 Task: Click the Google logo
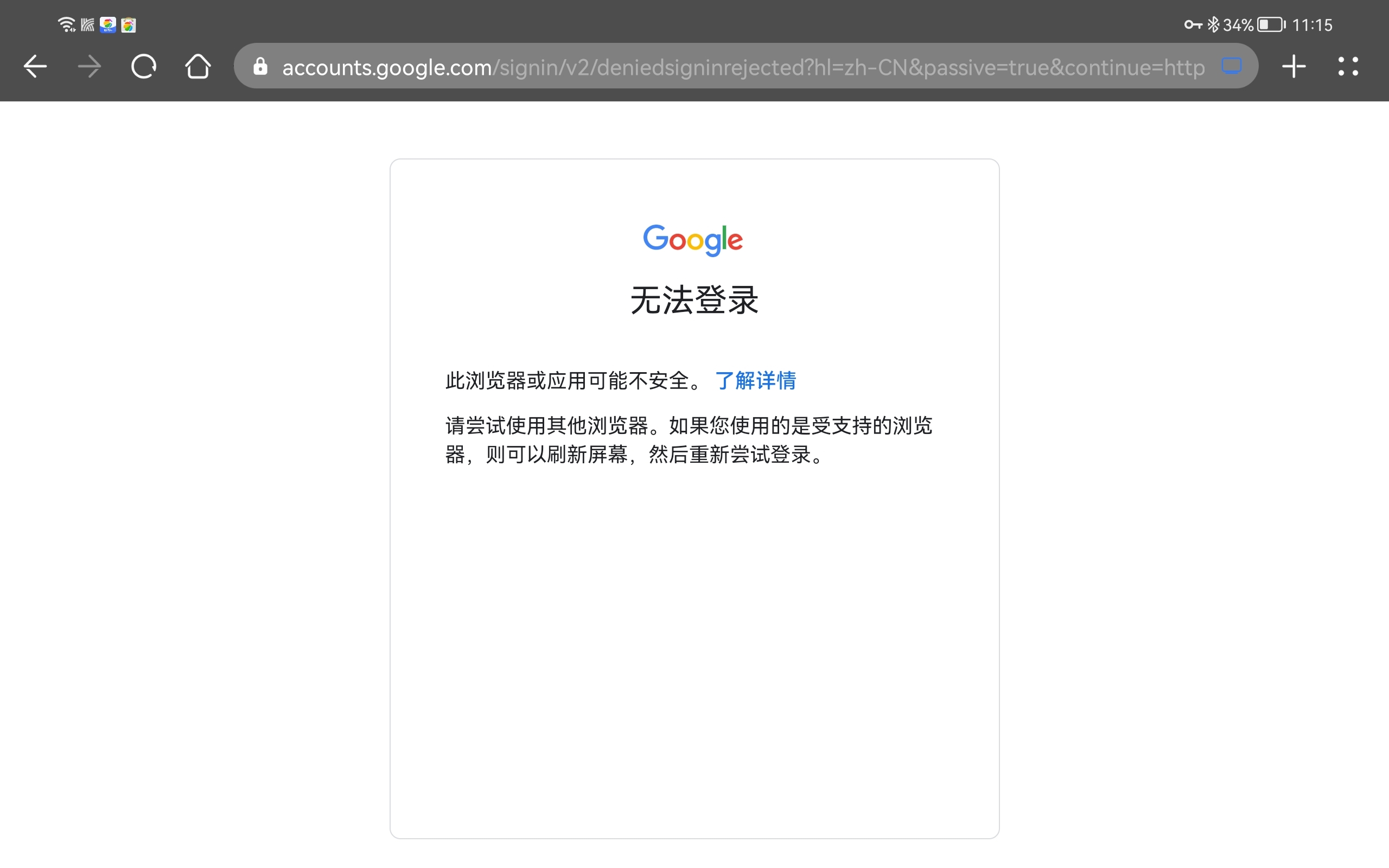(693, 240)
